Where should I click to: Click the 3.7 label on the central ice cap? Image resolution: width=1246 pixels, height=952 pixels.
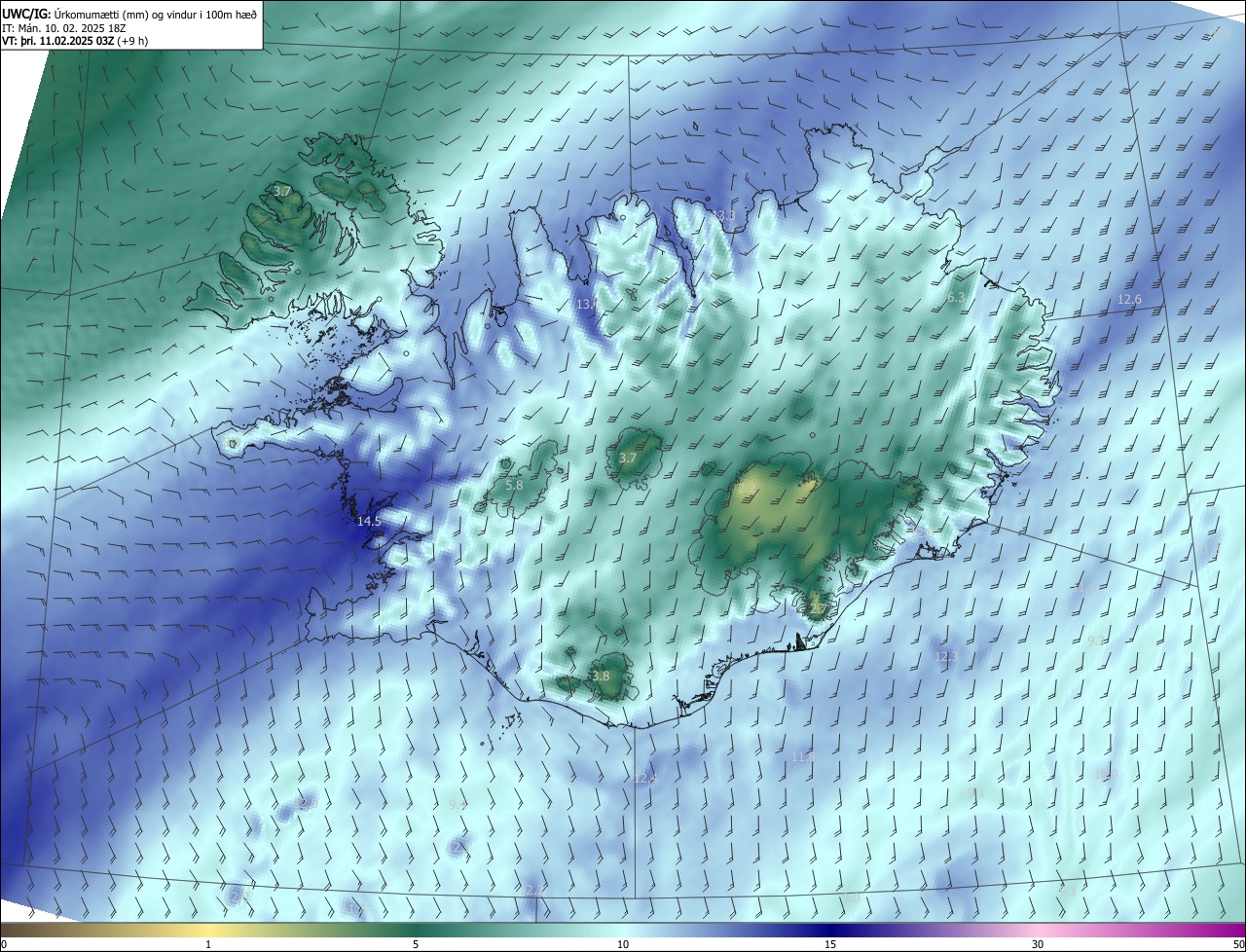(628, 458)
